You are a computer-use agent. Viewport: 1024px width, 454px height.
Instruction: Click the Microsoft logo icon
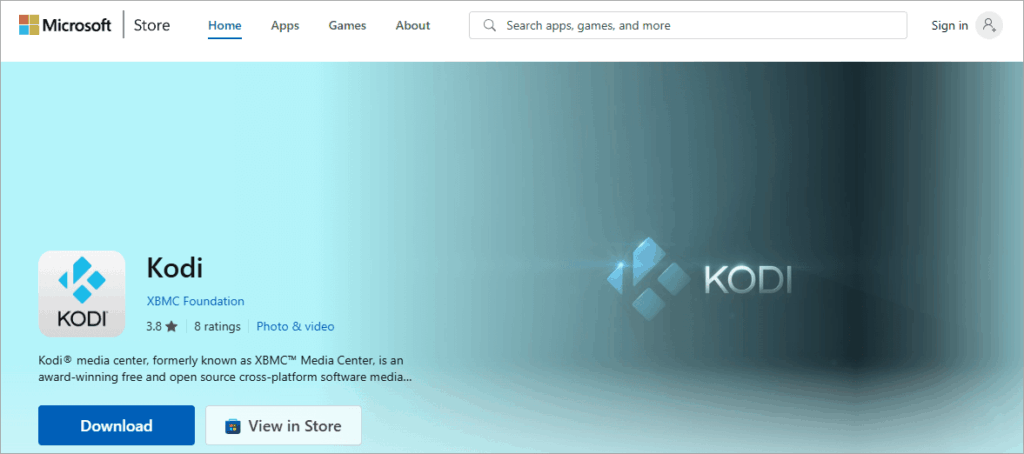(x=29, y=25)
